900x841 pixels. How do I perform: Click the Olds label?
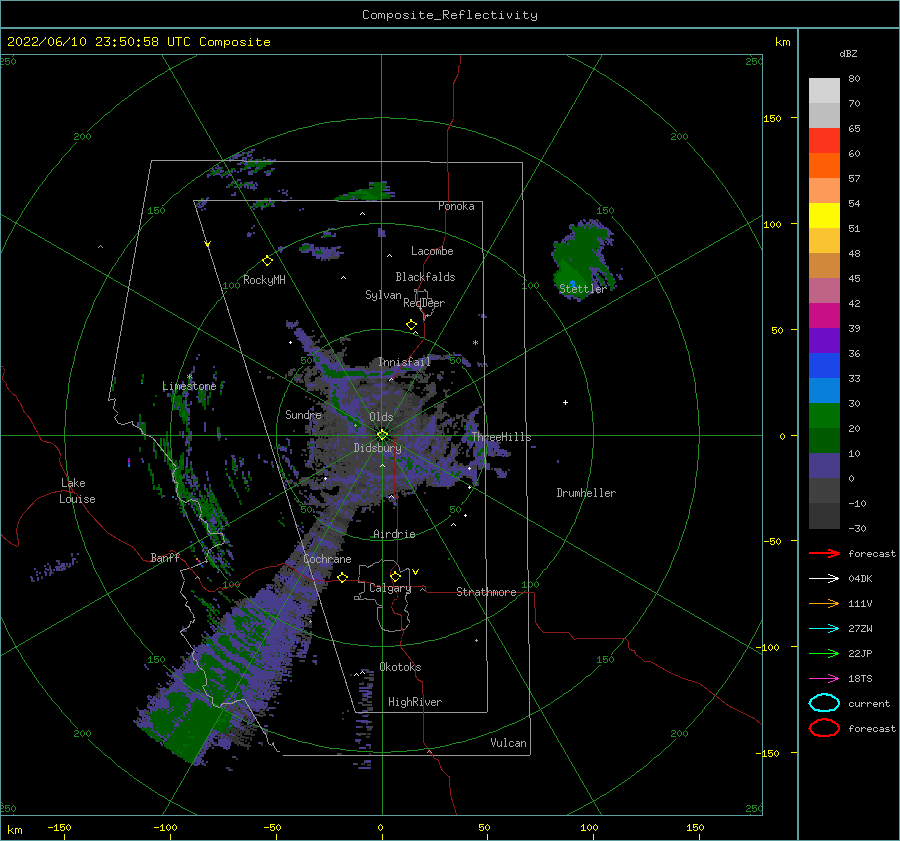[381, 417]
